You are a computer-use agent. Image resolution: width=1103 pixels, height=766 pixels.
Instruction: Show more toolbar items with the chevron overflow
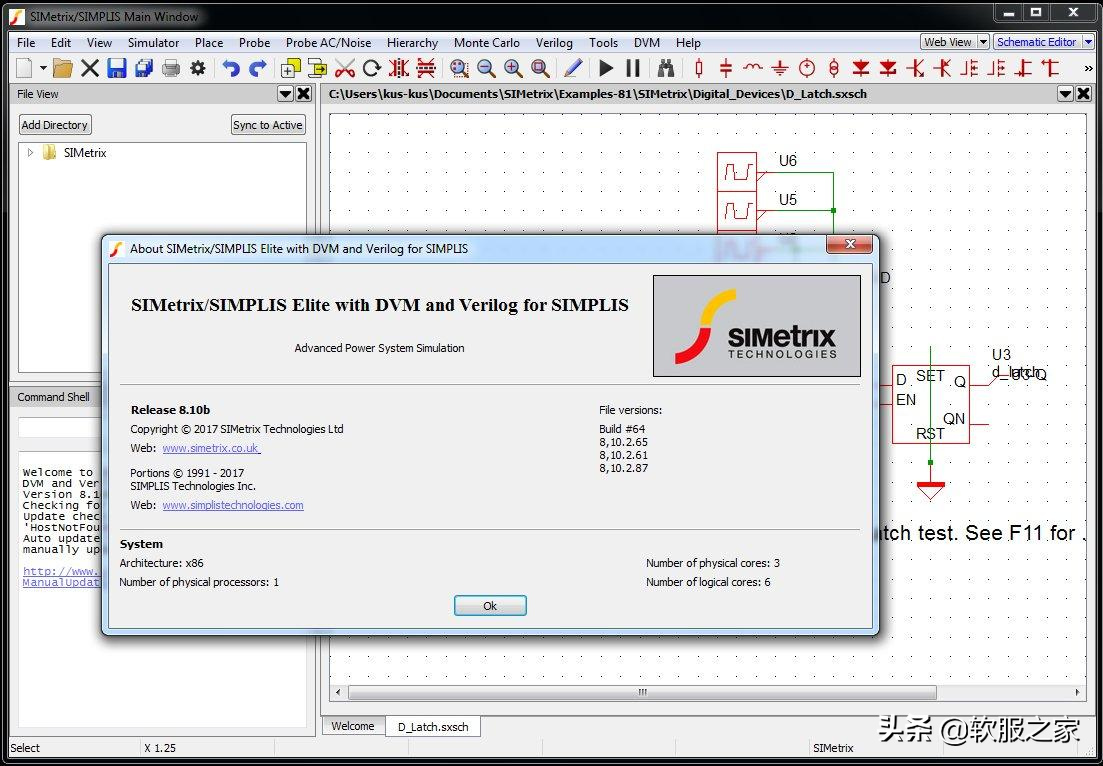(1088, 68)
